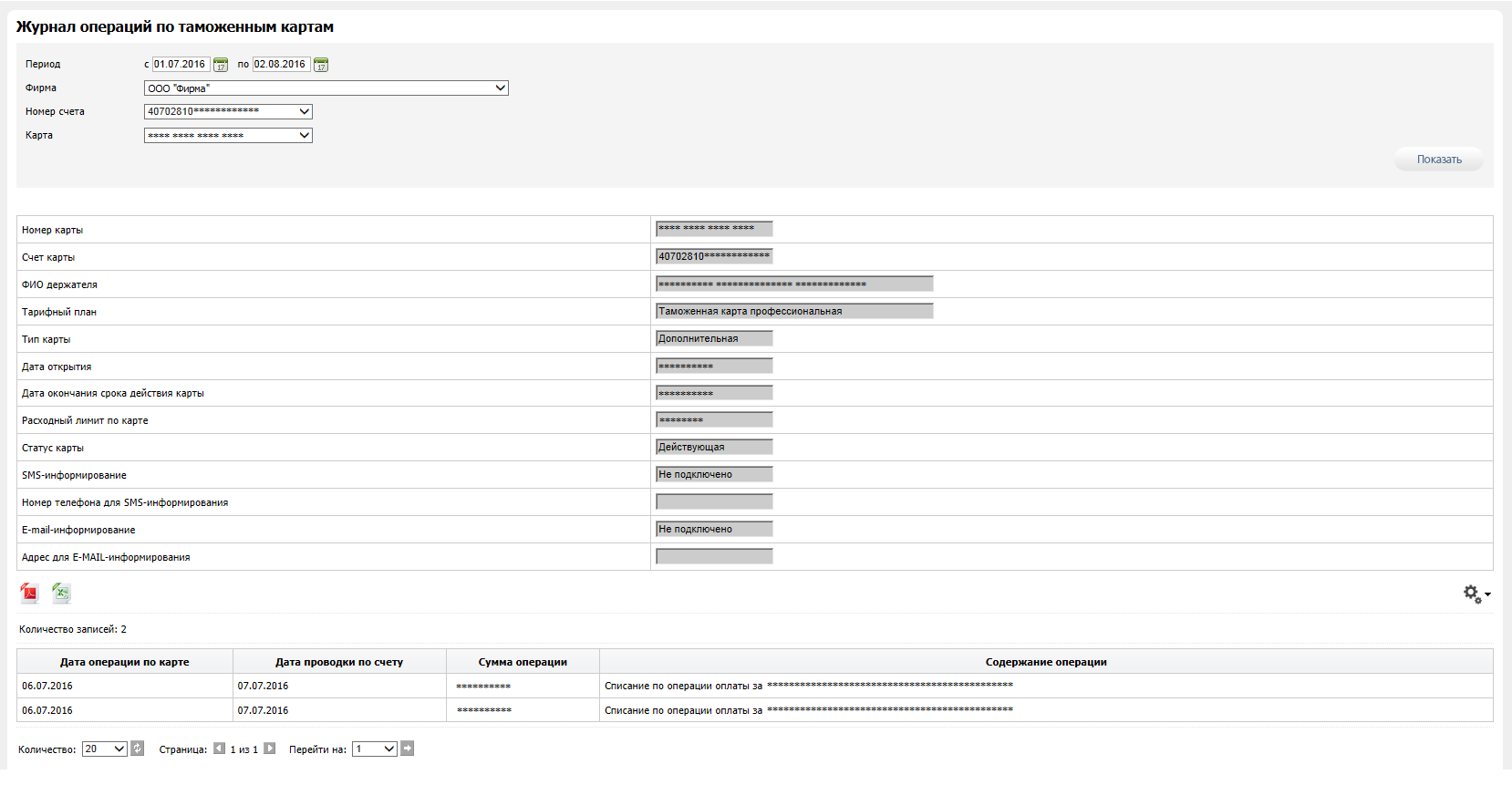Click the Страница: 1 из 1 text

click(x=209, y=749)
